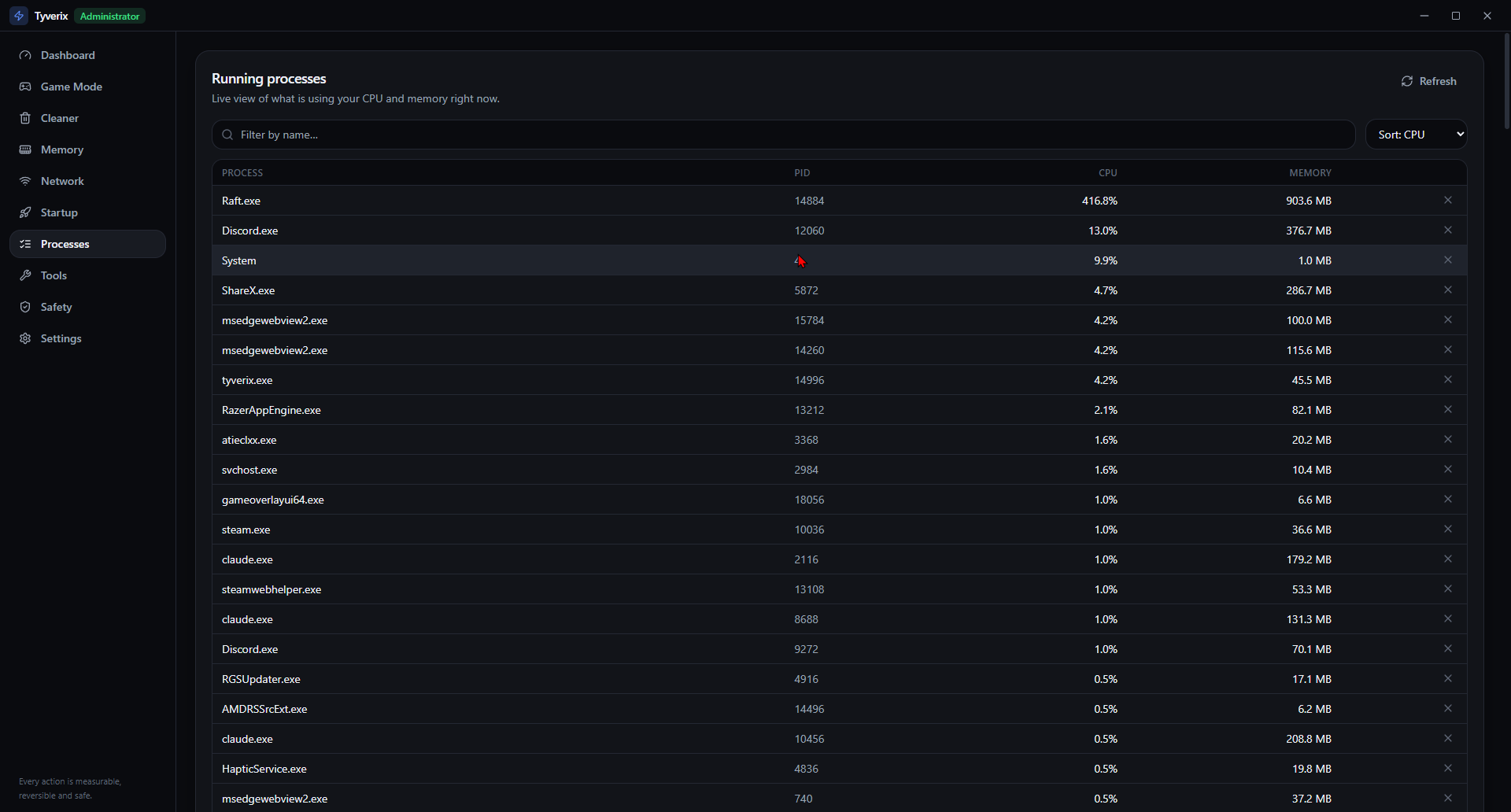Click the Tools wrench icon

click(x=25, y=275)
